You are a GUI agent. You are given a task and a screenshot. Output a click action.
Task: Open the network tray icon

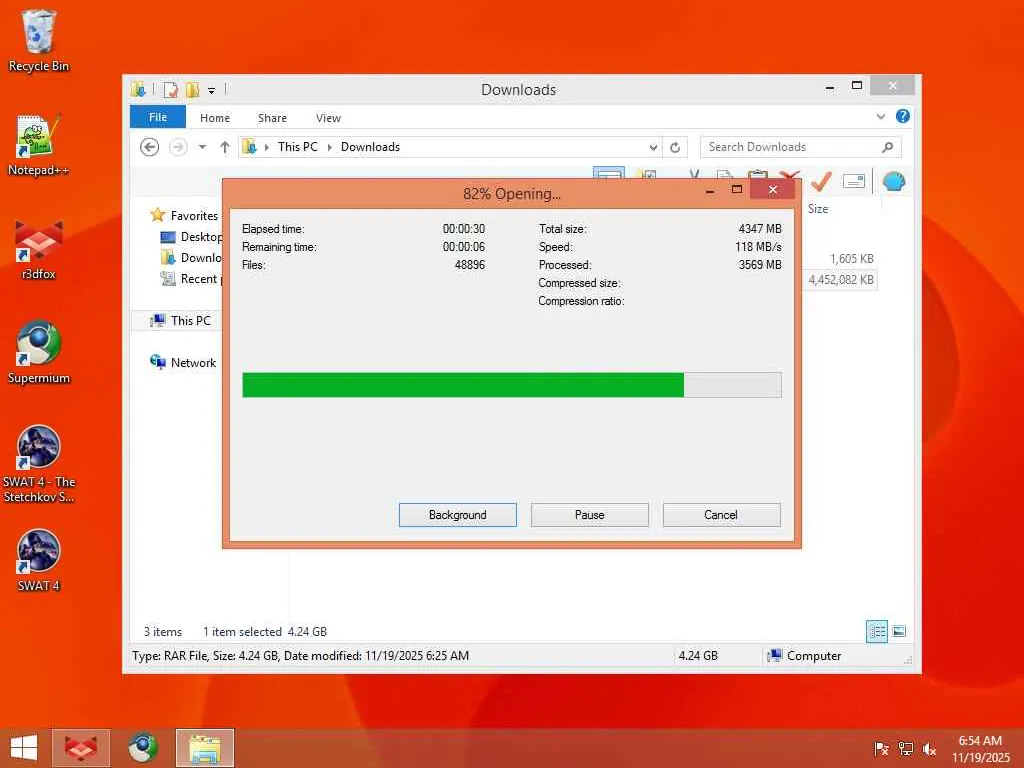(x=905, y=749)
